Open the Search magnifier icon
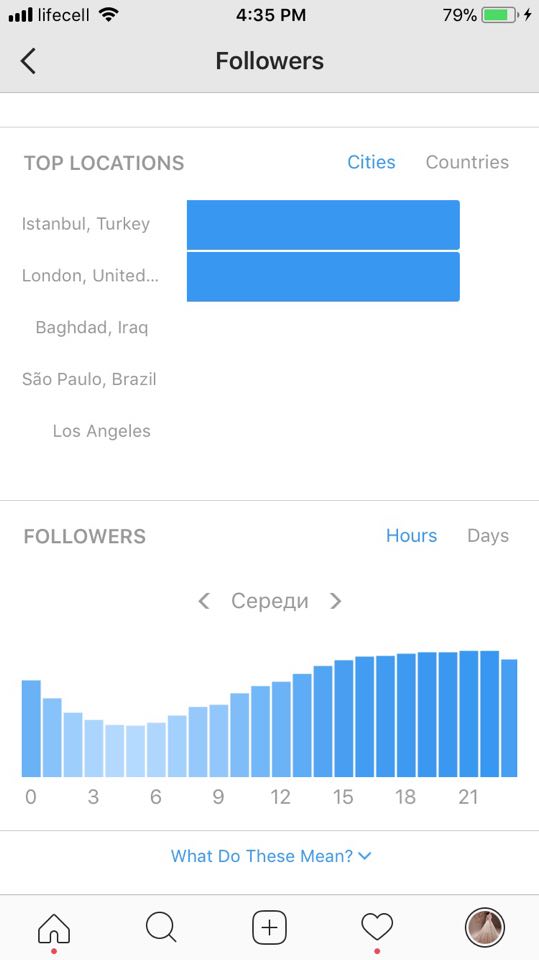The width and height of the screenshot is (539, 960). point(161,928)
